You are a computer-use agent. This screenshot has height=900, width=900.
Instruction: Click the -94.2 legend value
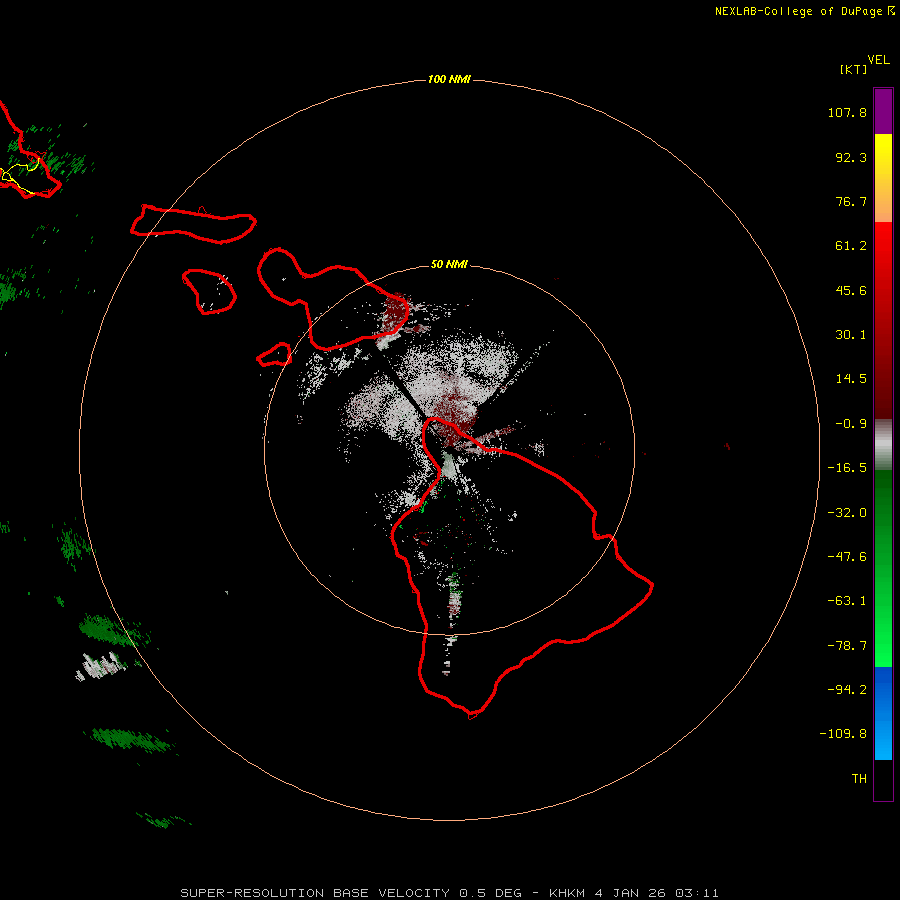coord(847,689)
